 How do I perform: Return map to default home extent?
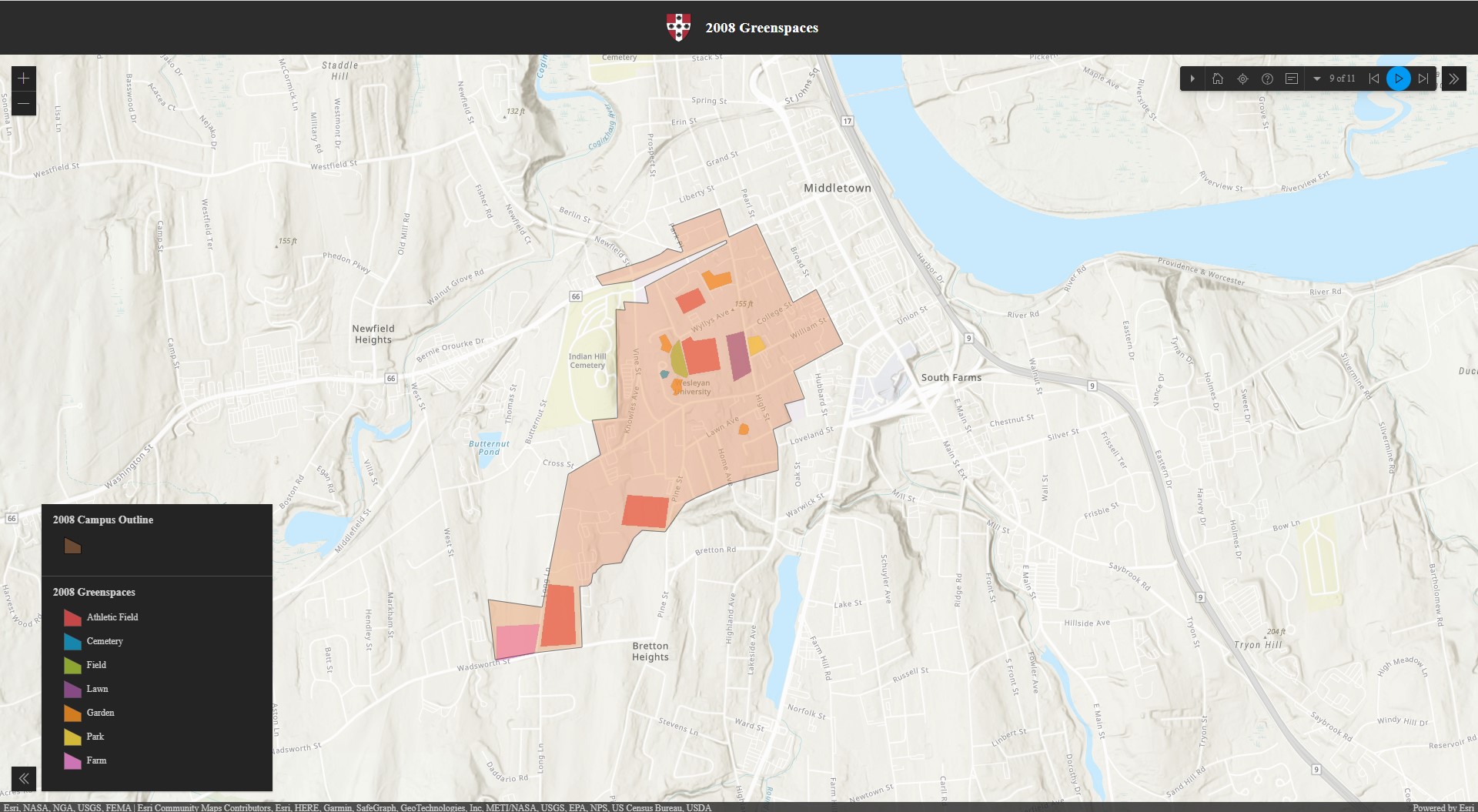click(x=1218, y=79)
